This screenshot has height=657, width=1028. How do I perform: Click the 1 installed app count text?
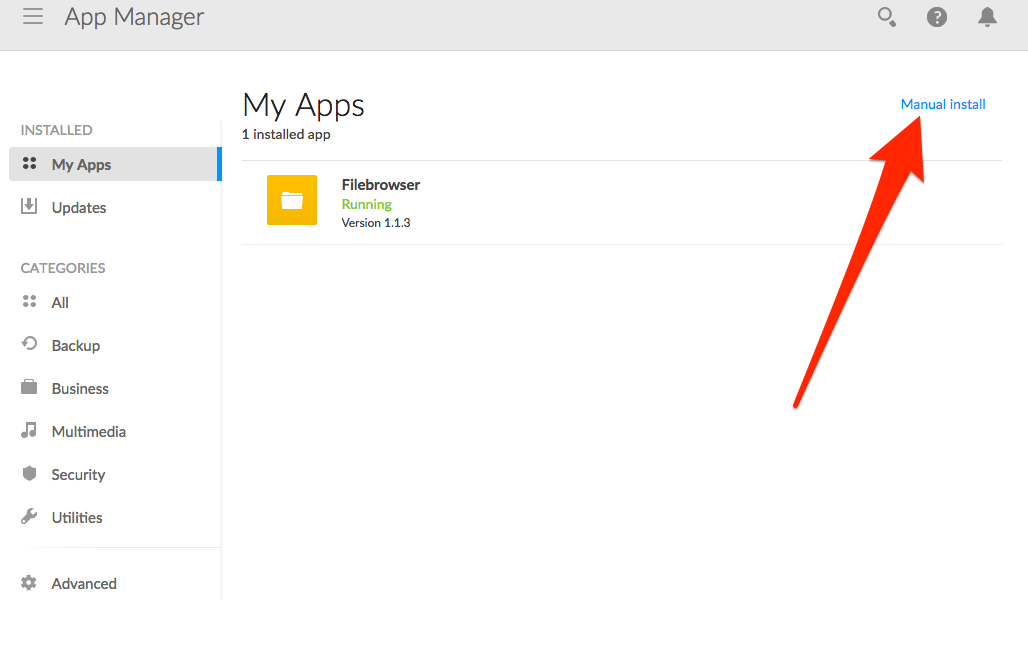[286, 134]
